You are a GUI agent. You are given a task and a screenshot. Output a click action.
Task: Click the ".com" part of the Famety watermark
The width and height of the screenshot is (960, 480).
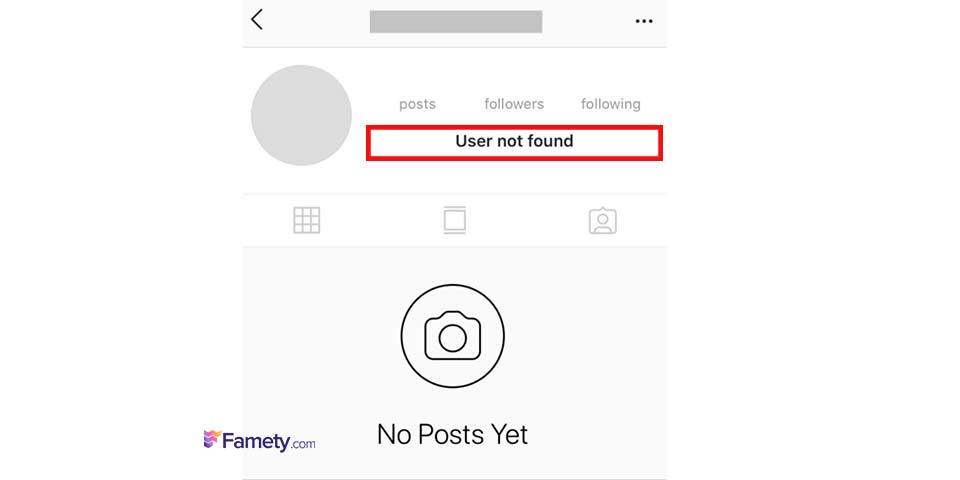pyautogui.click(x=303, y=443)
